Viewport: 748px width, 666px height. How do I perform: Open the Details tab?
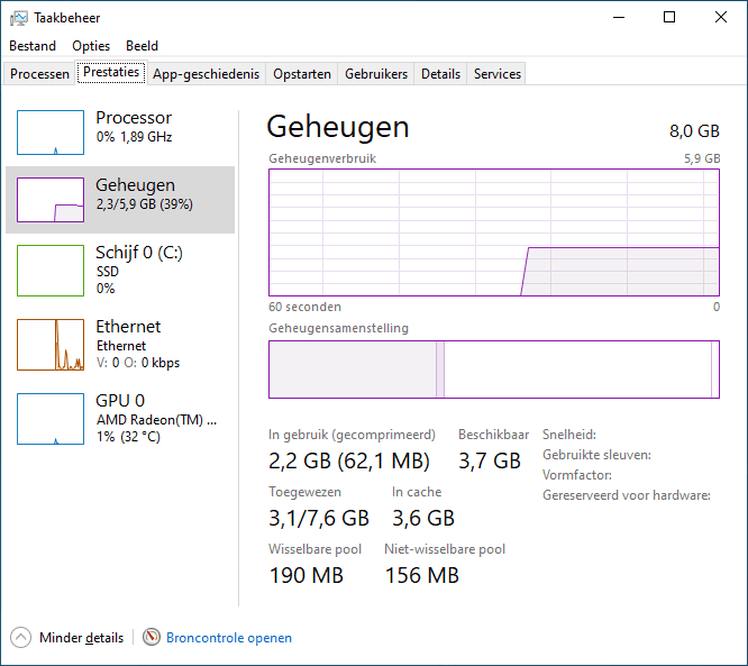point(440,74)
